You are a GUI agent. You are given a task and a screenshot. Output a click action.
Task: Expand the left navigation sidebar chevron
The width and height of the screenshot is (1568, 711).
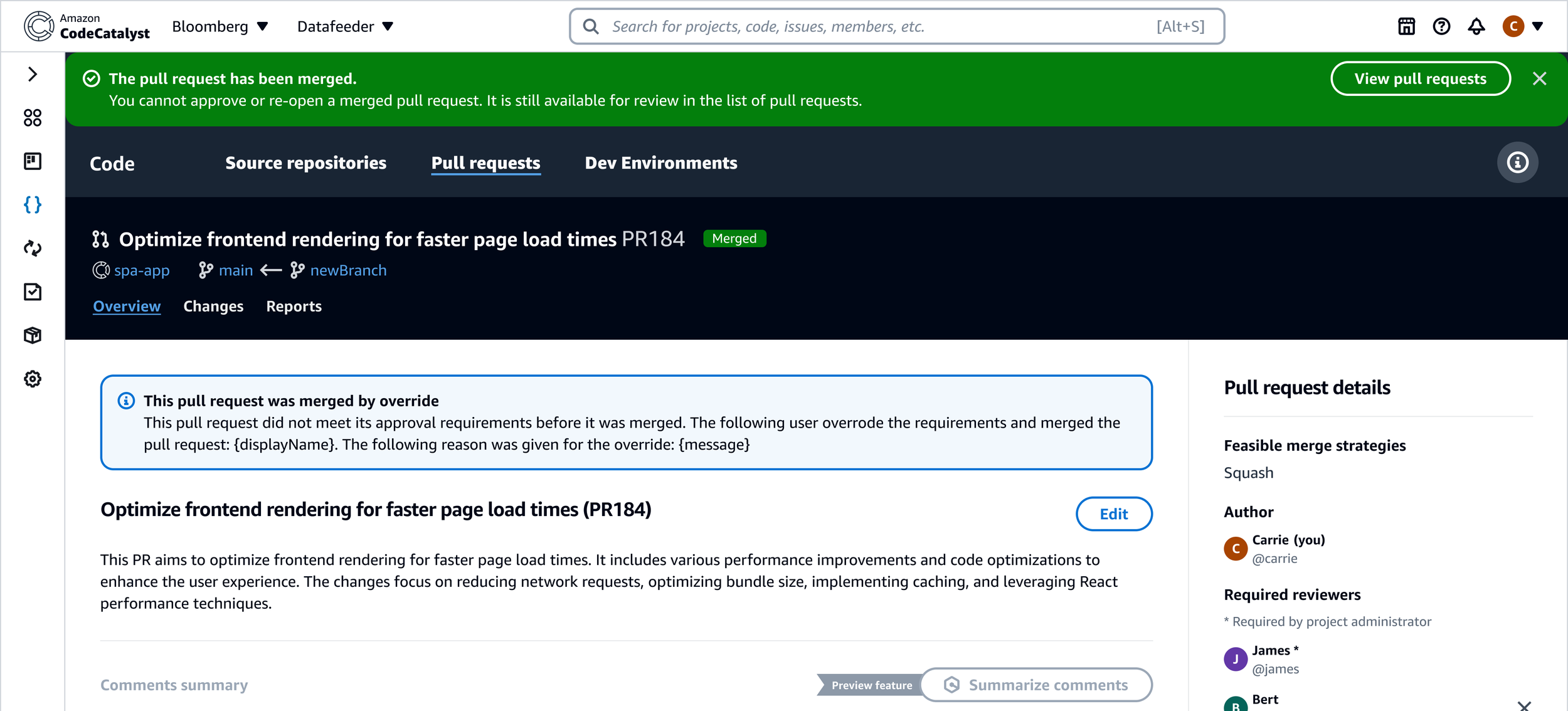(x=33, y=74)
